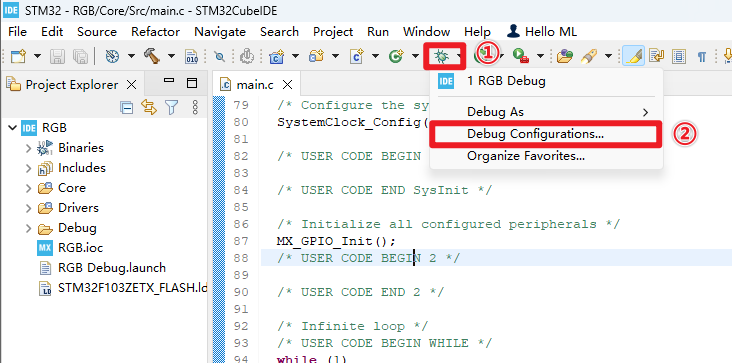Toggle Skip All Breakpoints
Screen dimensions: 732x363
[x=219, y=56]
